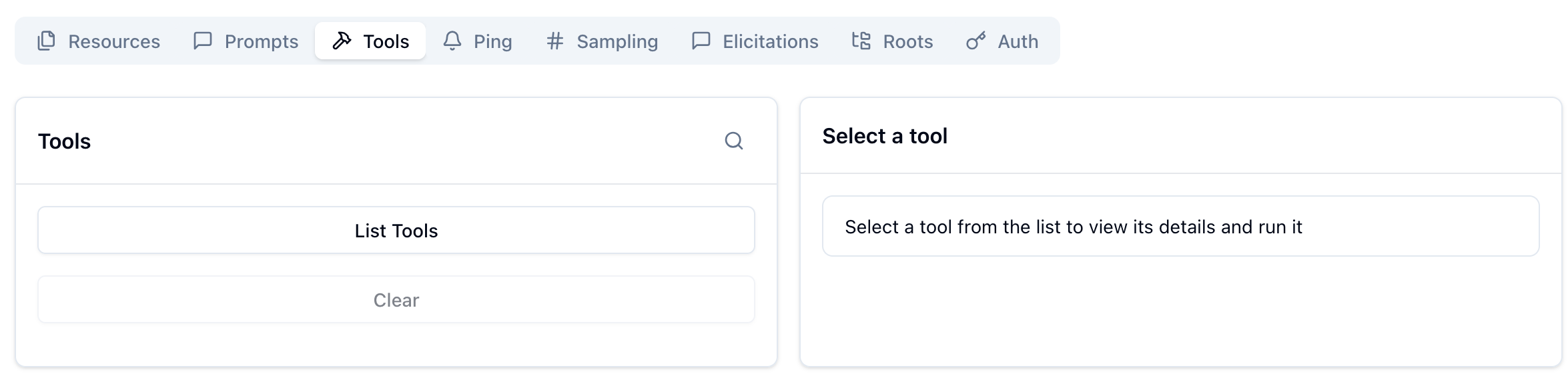Click the List Tools button

tap(396, 230)
